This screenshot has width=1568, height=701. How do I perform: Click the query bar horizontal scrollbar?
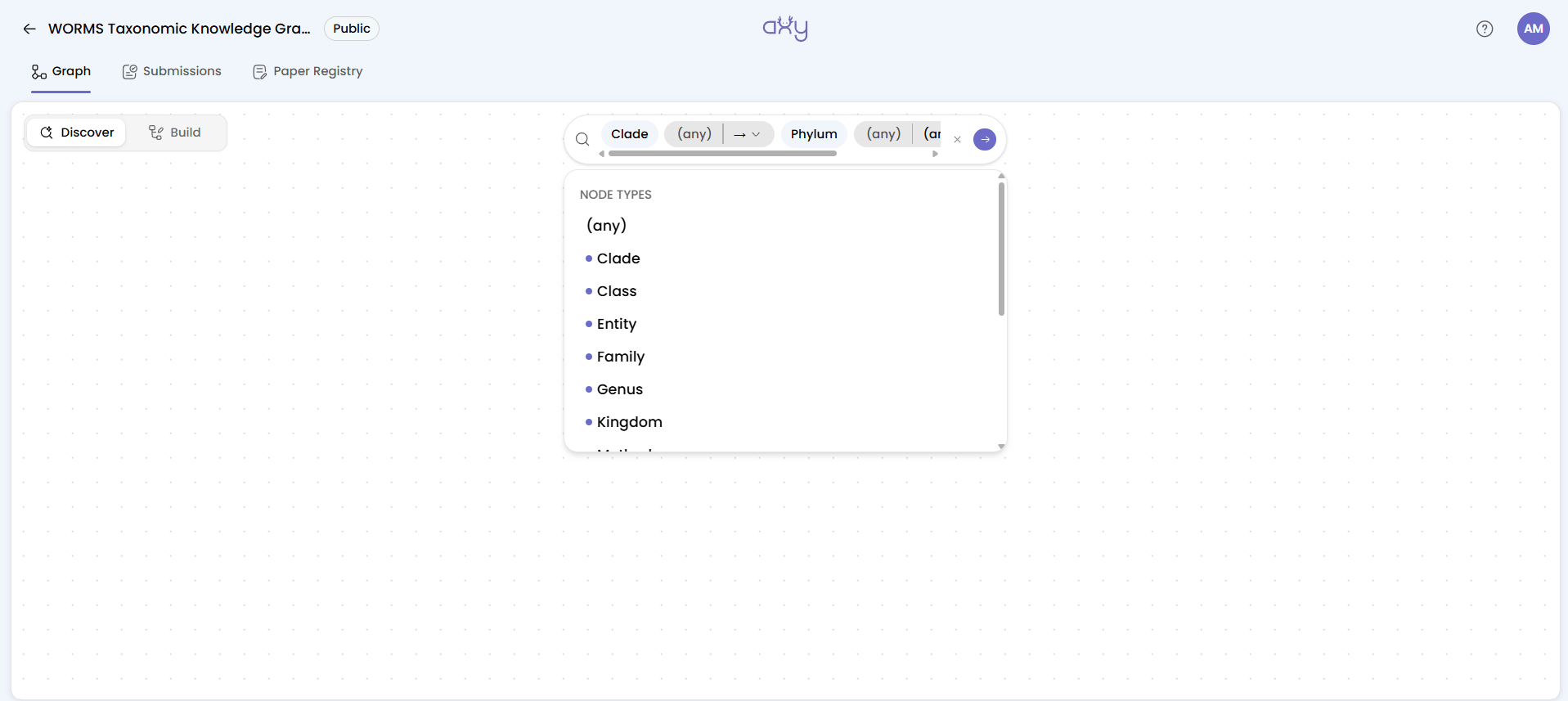(x=722, y=154)
